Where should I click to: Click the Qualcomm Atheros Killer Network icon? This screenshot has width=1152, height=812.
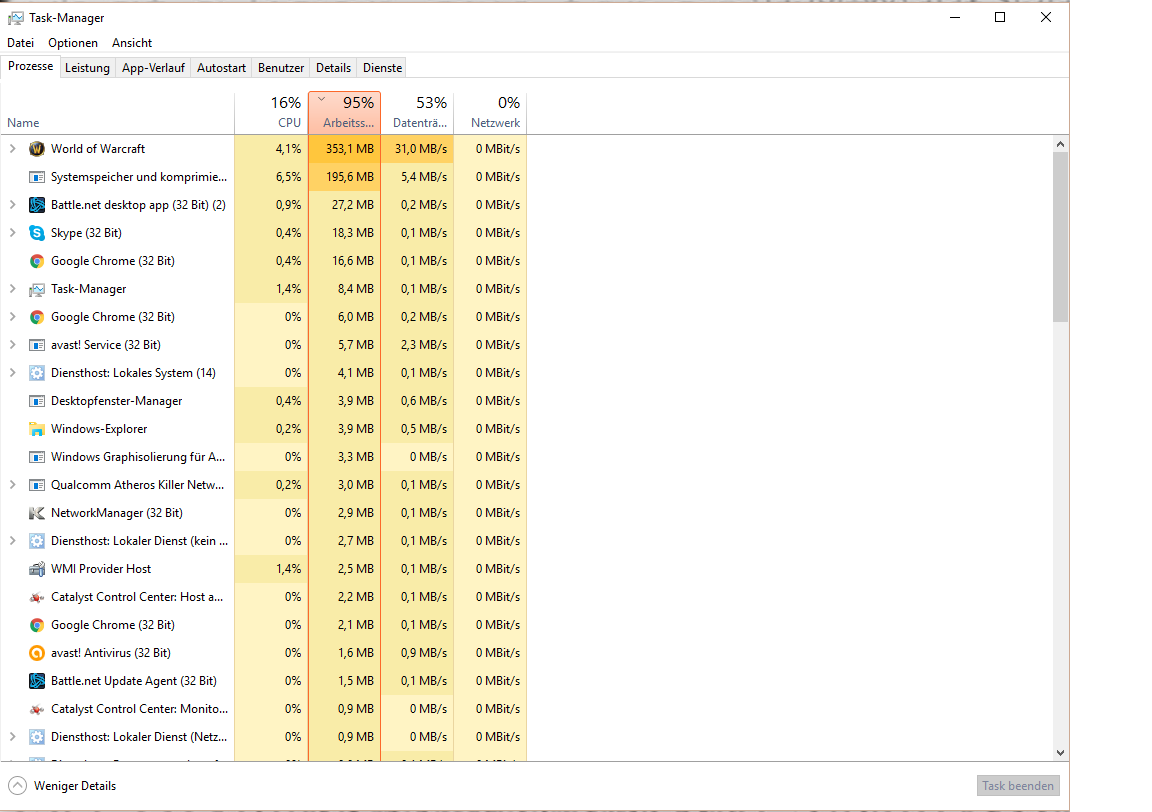[37, 485]
